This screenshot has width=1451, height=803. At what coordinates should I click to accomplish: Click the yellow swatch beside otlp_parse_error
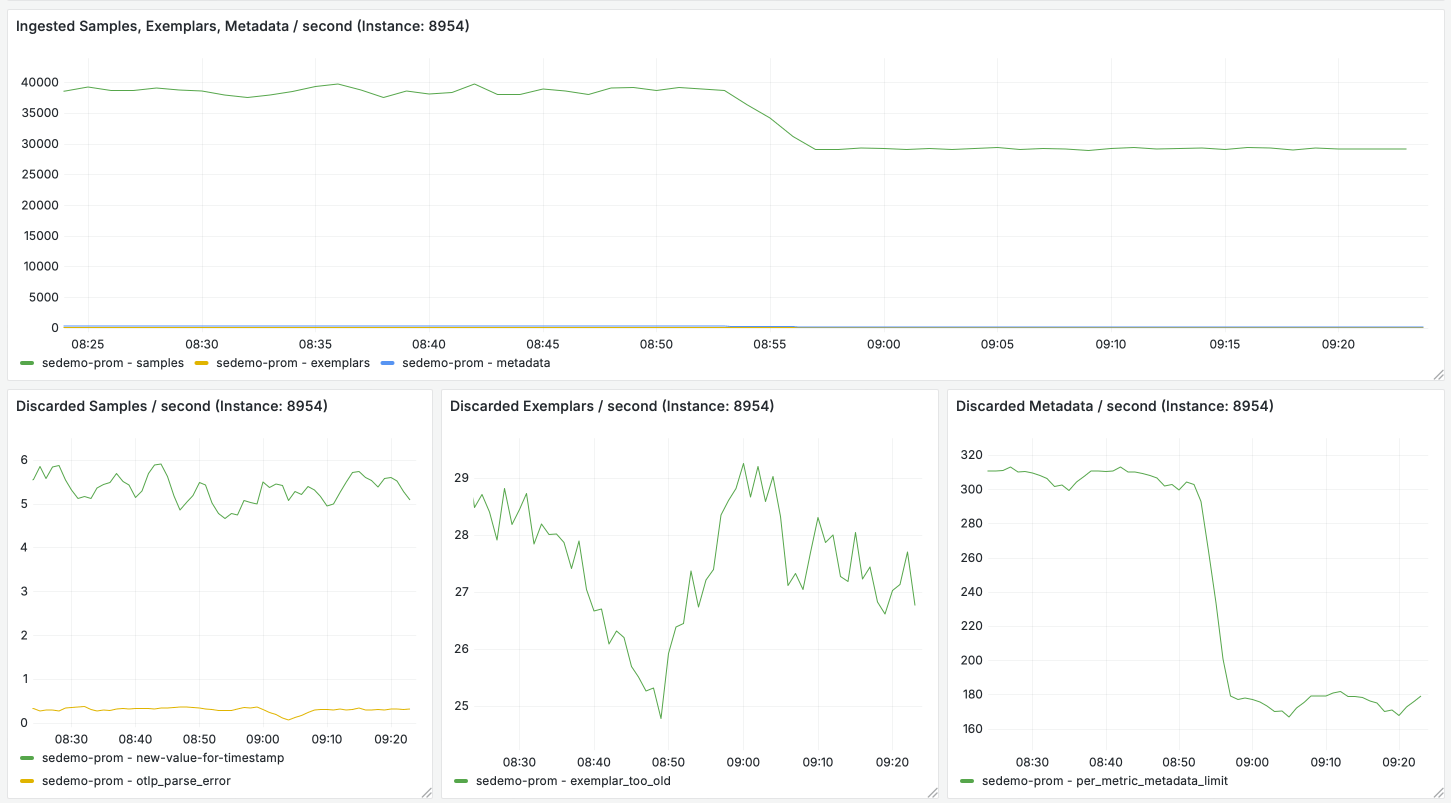click(x=27, y=780)
